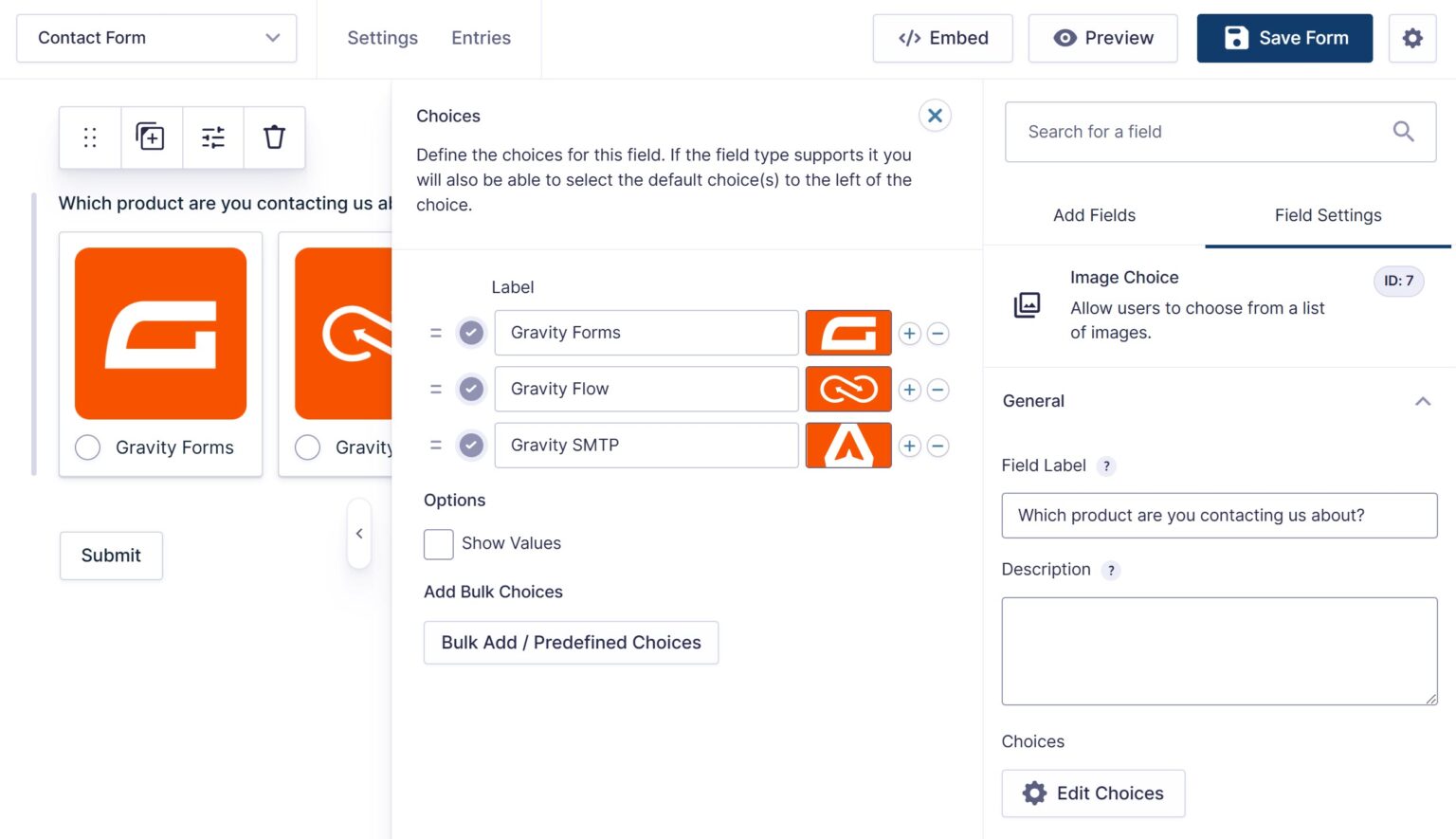1456x839 pixels.
Task: Click the Image Choice field type icon
Action: pyautogui.click(x=1028, y=304)
